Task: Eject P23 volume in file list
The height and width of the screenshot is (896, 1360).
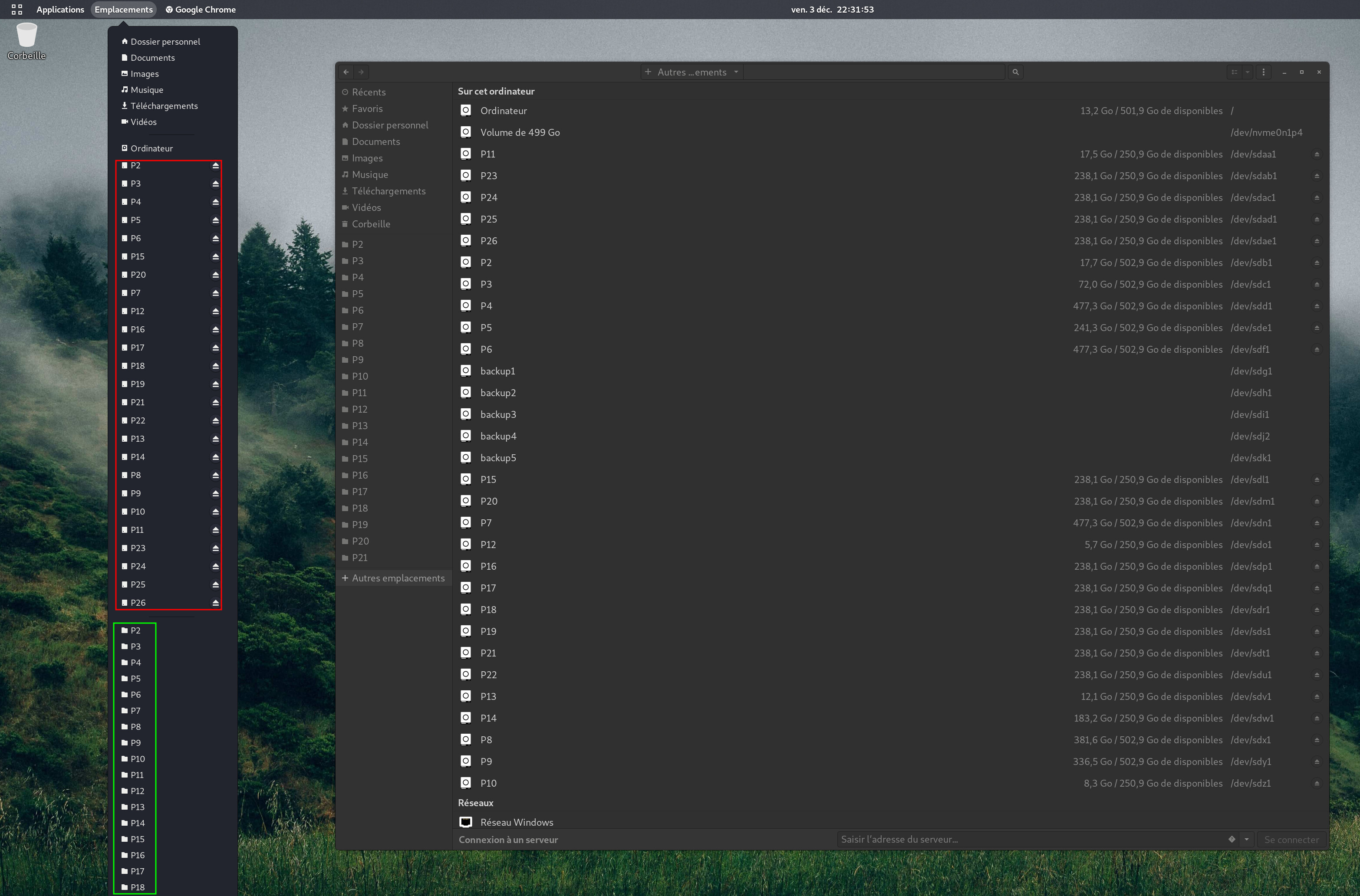Action: (1317, 176)
